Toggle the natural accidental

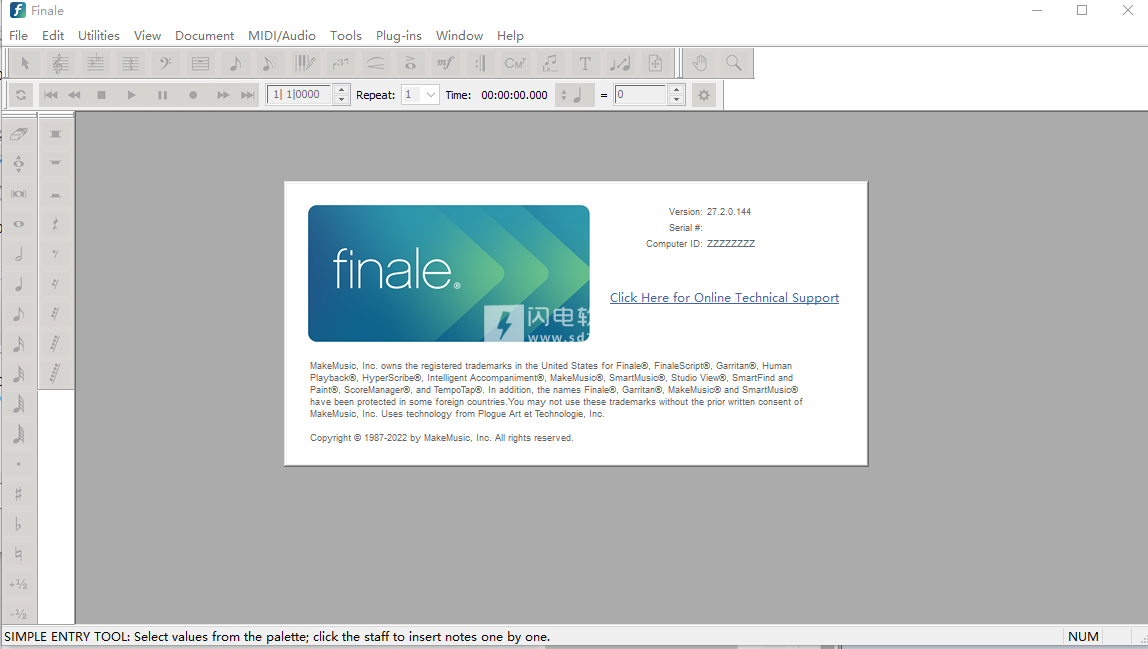(x=19, y=555)
